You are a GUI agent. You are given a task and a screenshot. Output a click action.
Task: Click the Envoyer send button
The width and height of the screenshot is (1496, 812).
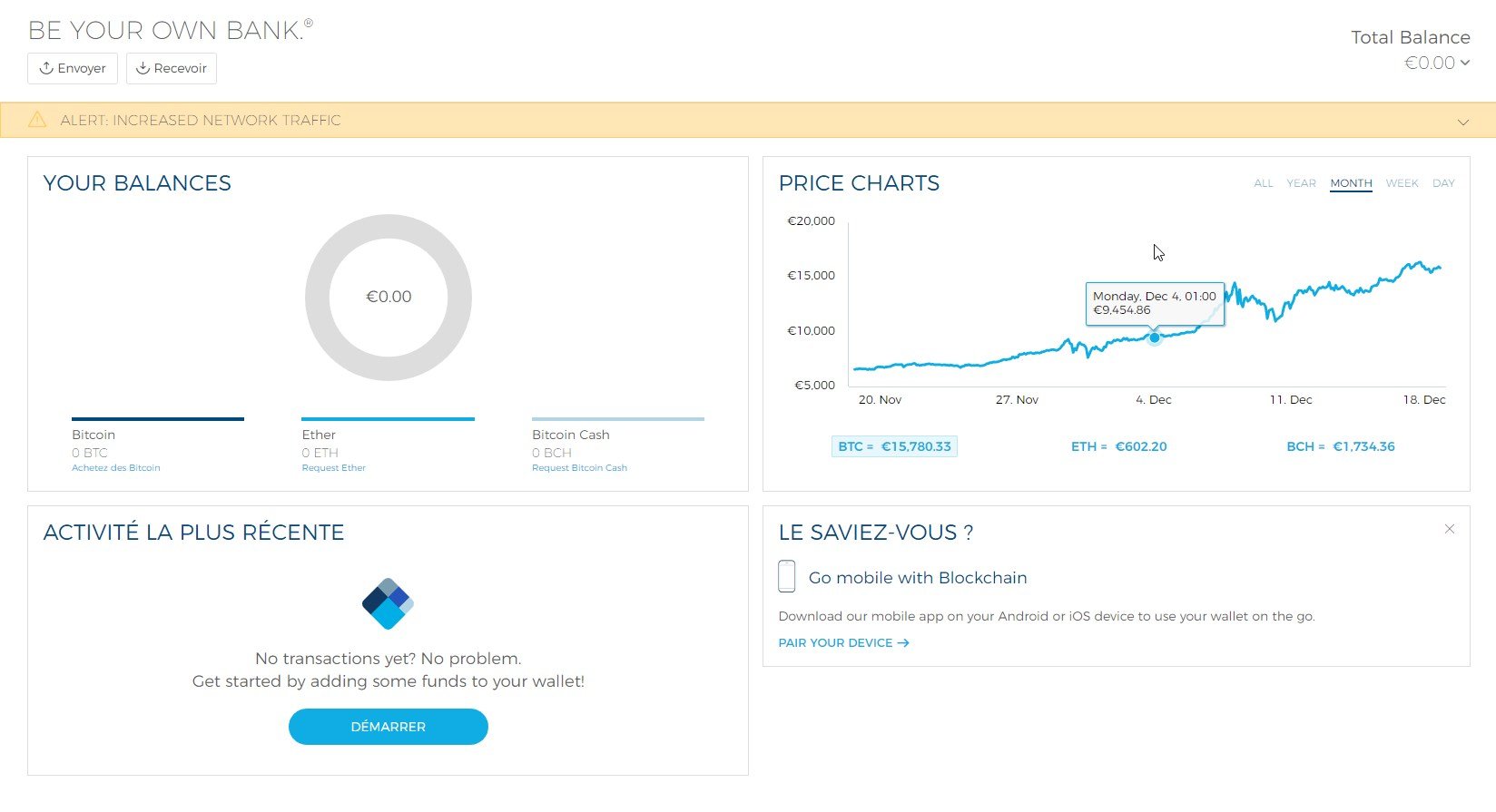[73, 68]
